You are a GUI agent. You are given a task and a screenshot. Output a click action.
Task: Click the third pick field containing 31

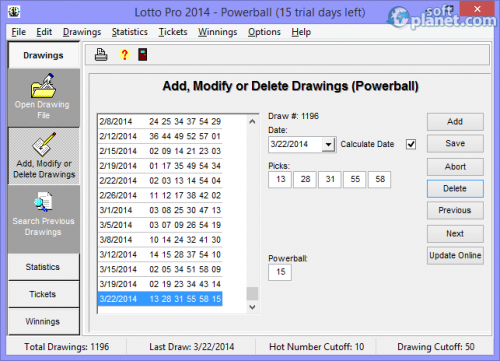330,180
